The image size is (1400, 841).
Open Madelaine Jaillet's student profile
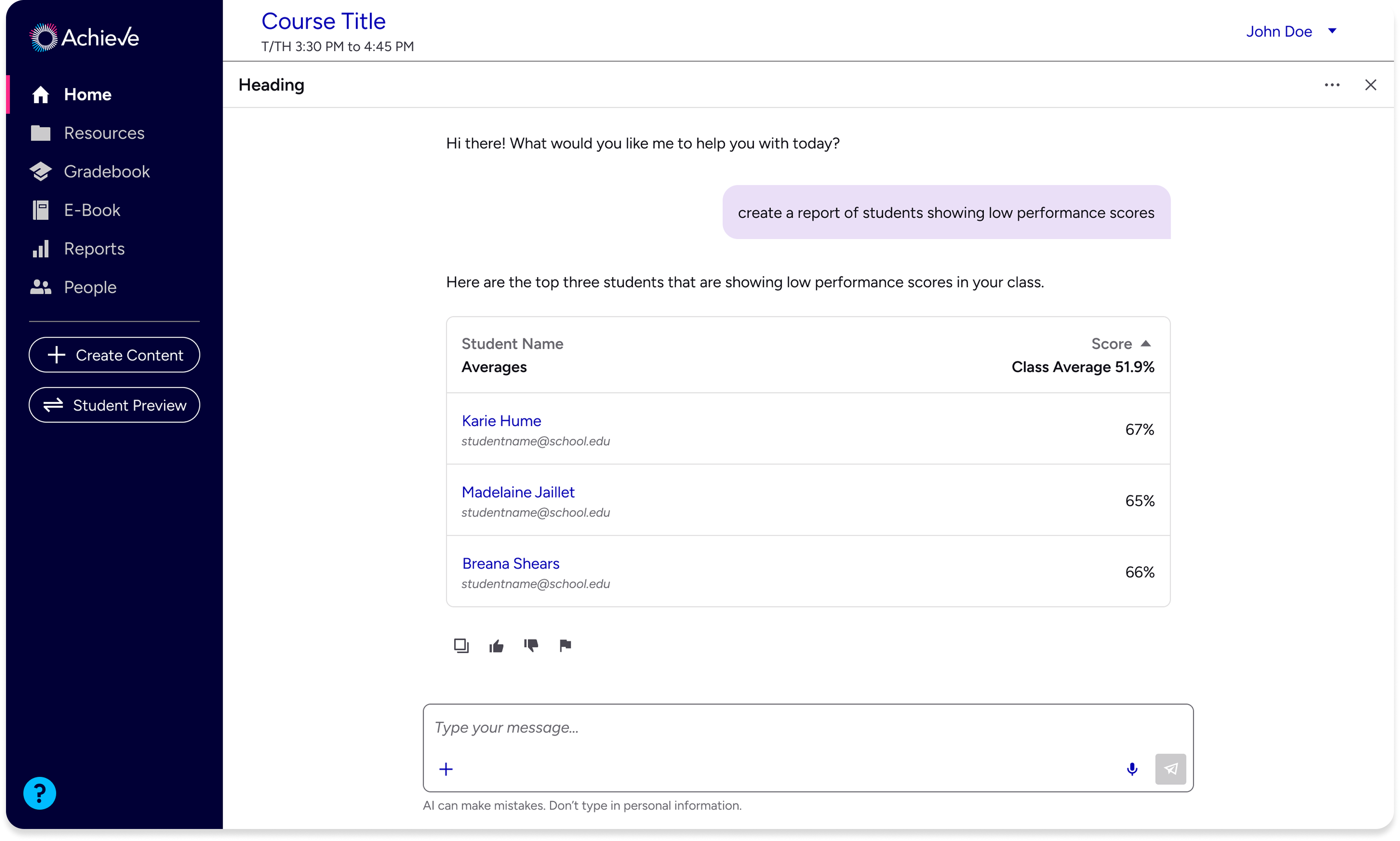tap(518, 492)
